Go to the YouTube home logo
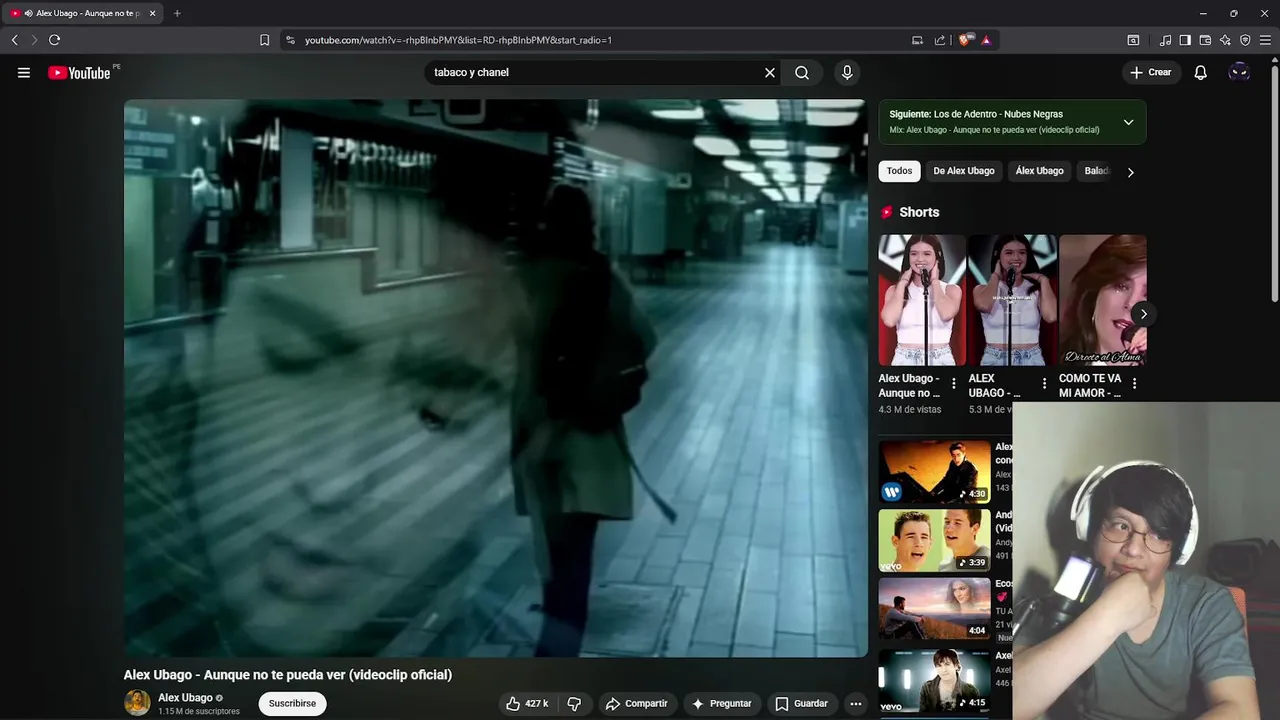This screenshot has width=1280, height=720. coord(79,72)
